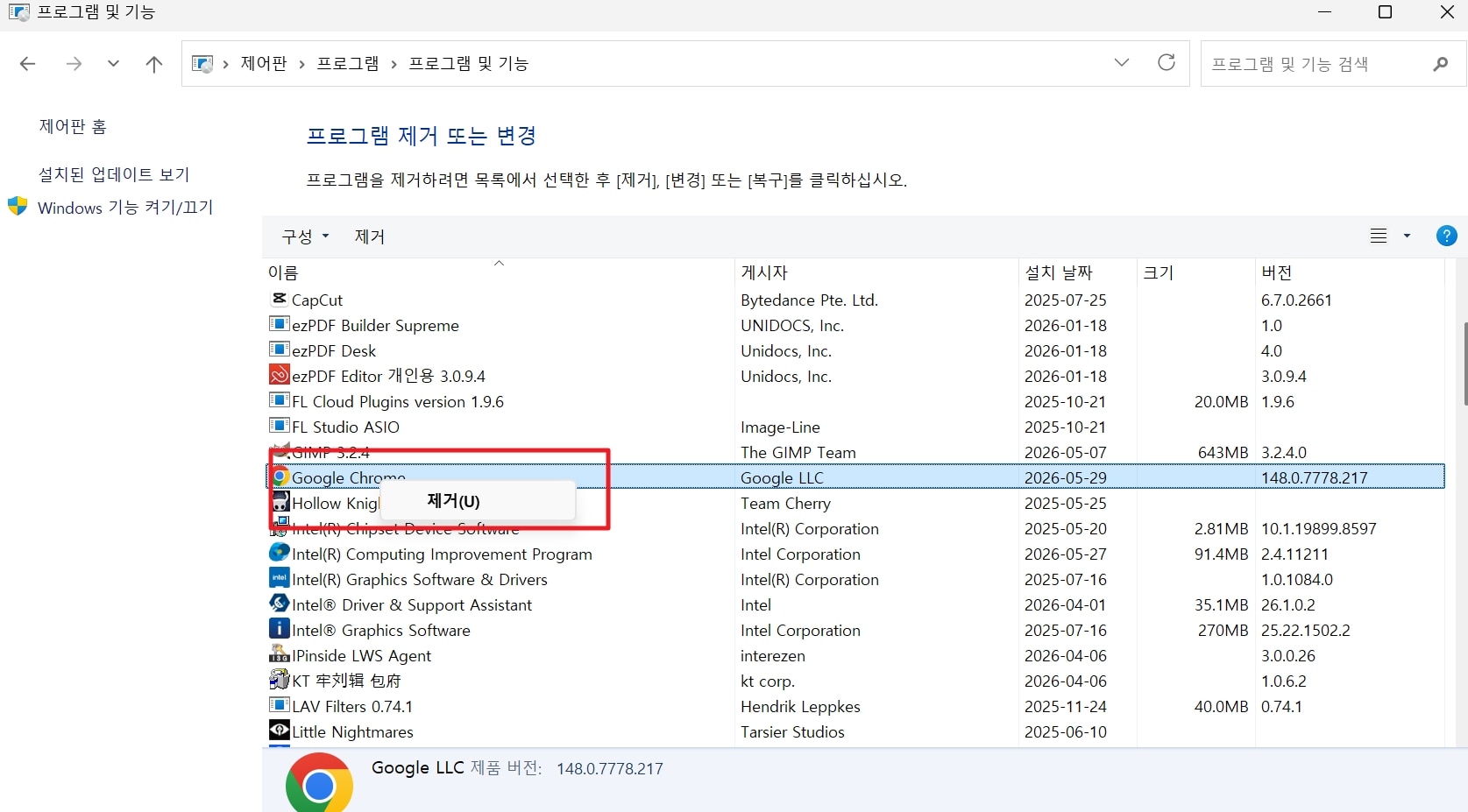This screenshot has height=812, width=1468.
Task: Click the Google Chrome list icon
Action: [x=280, y=477]
